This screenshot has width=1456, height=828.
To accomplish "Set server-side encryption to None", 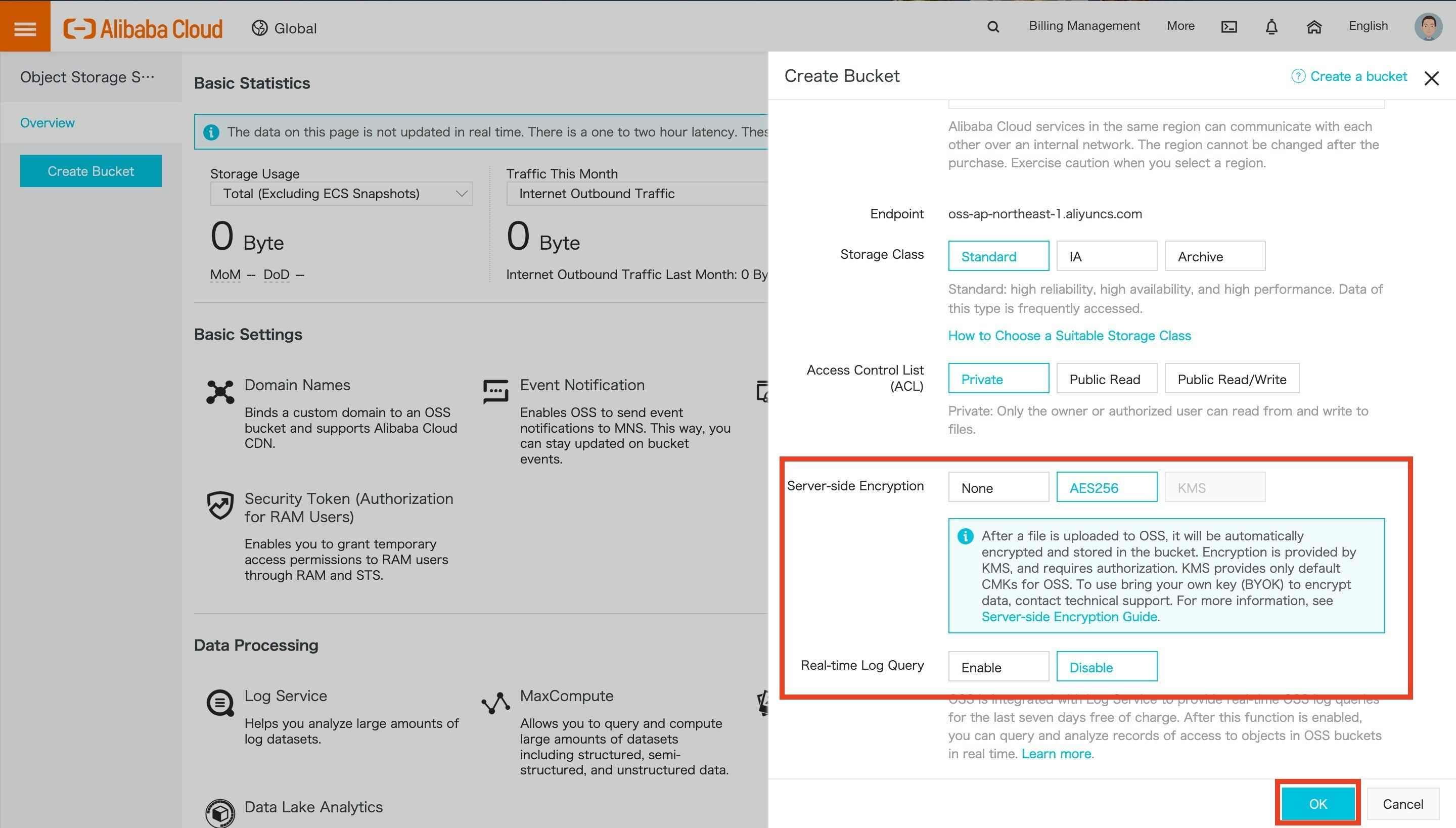I will click(x=998, y=487).
